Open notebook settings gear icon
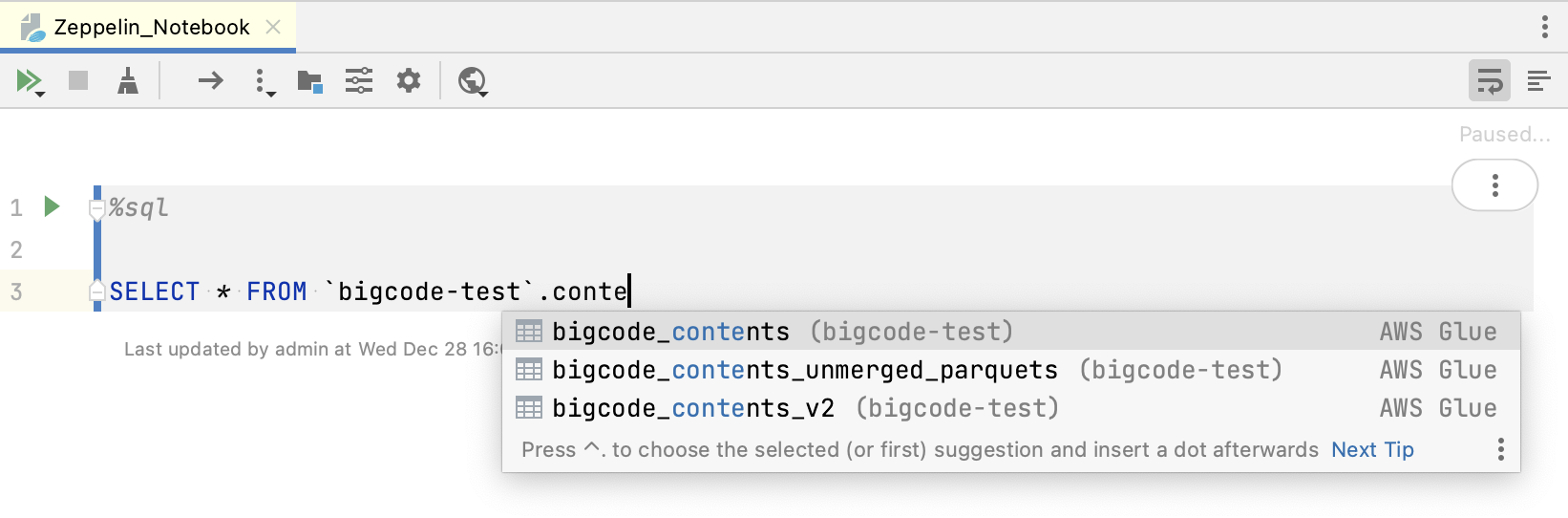Screen dimensions: 1568x518 click(409, 81)
